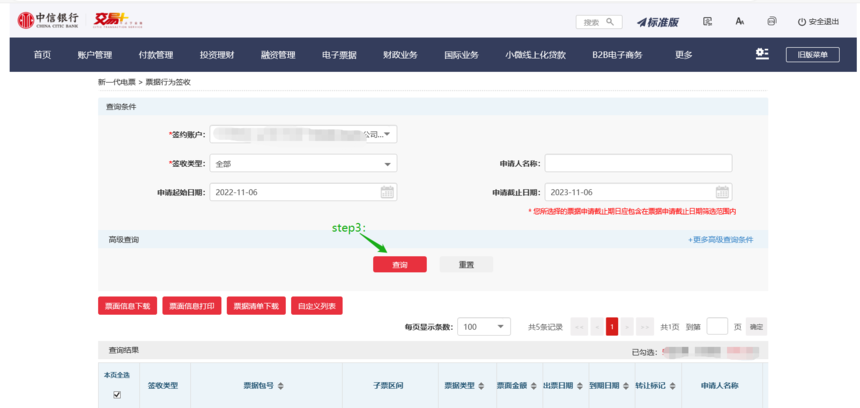Click the power icon next to 安全退出

click(801, 22)
